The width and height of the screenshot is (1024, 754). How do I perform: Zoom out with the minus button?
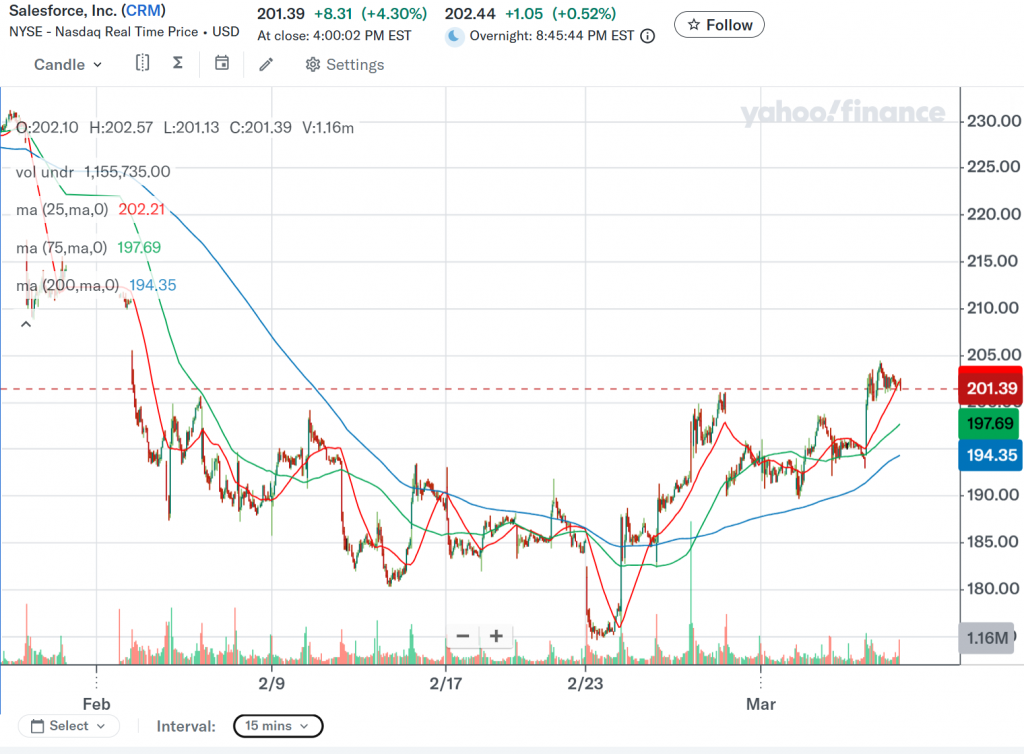(x=462, y=635)
